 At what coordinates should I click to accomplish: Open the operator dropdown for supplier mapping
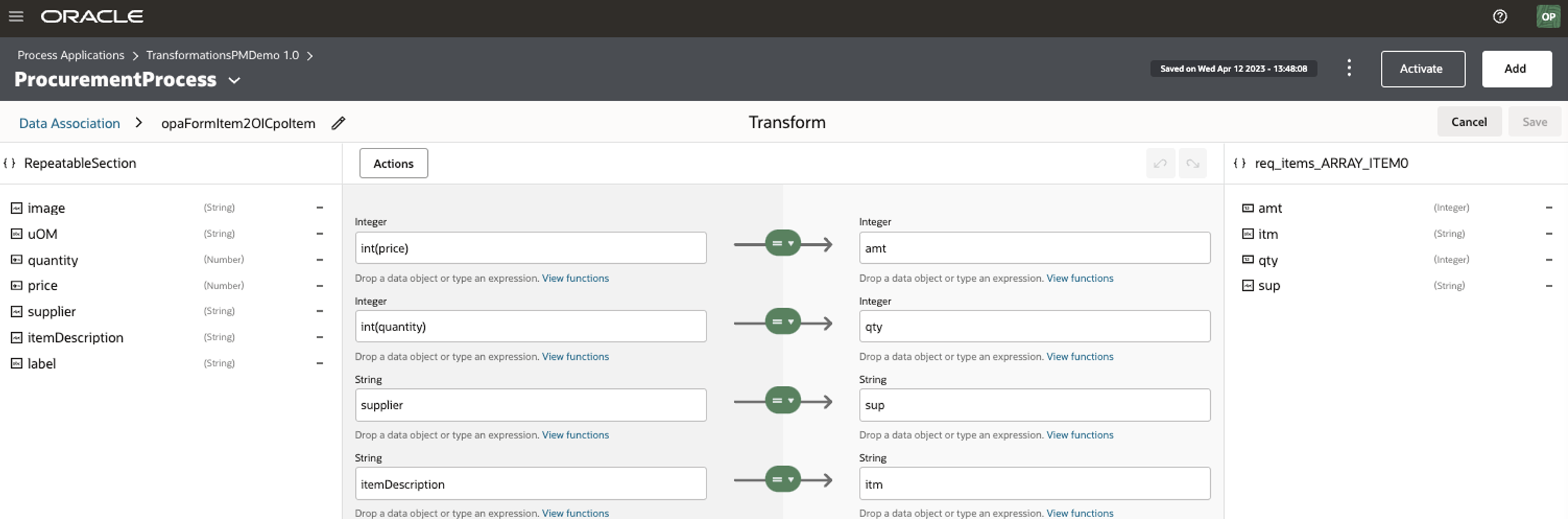(783, 401)
